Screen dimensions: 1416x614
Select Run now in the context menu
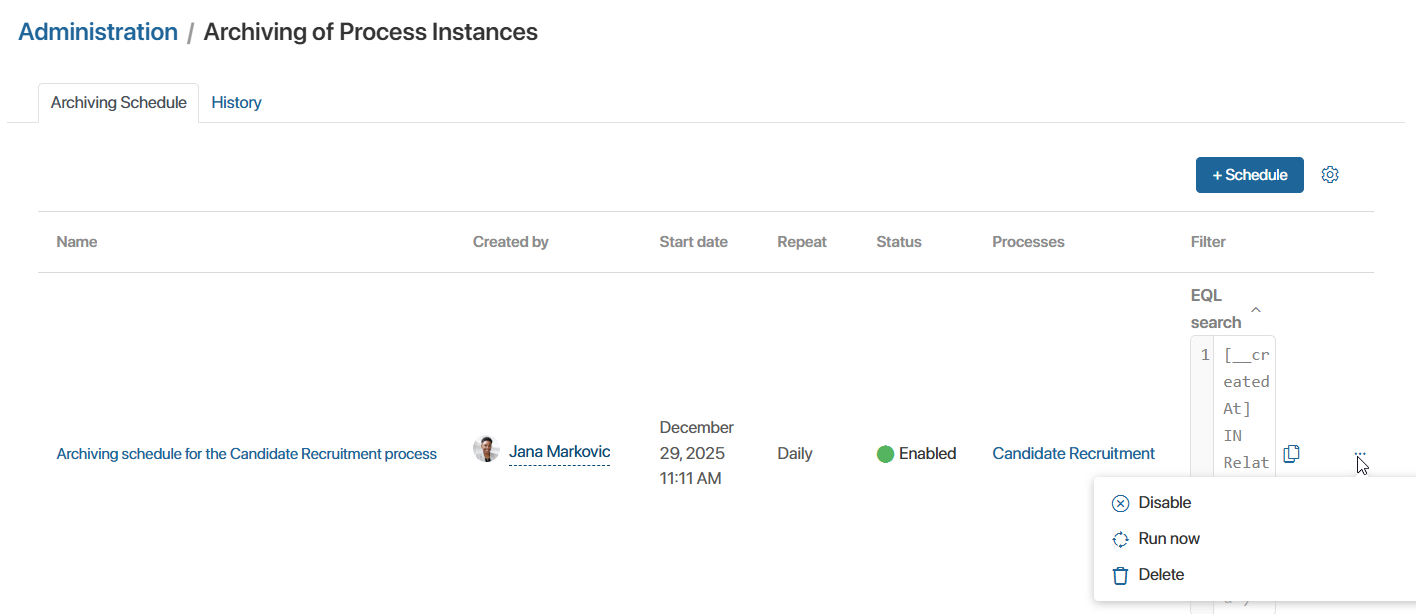point(1168,539)
